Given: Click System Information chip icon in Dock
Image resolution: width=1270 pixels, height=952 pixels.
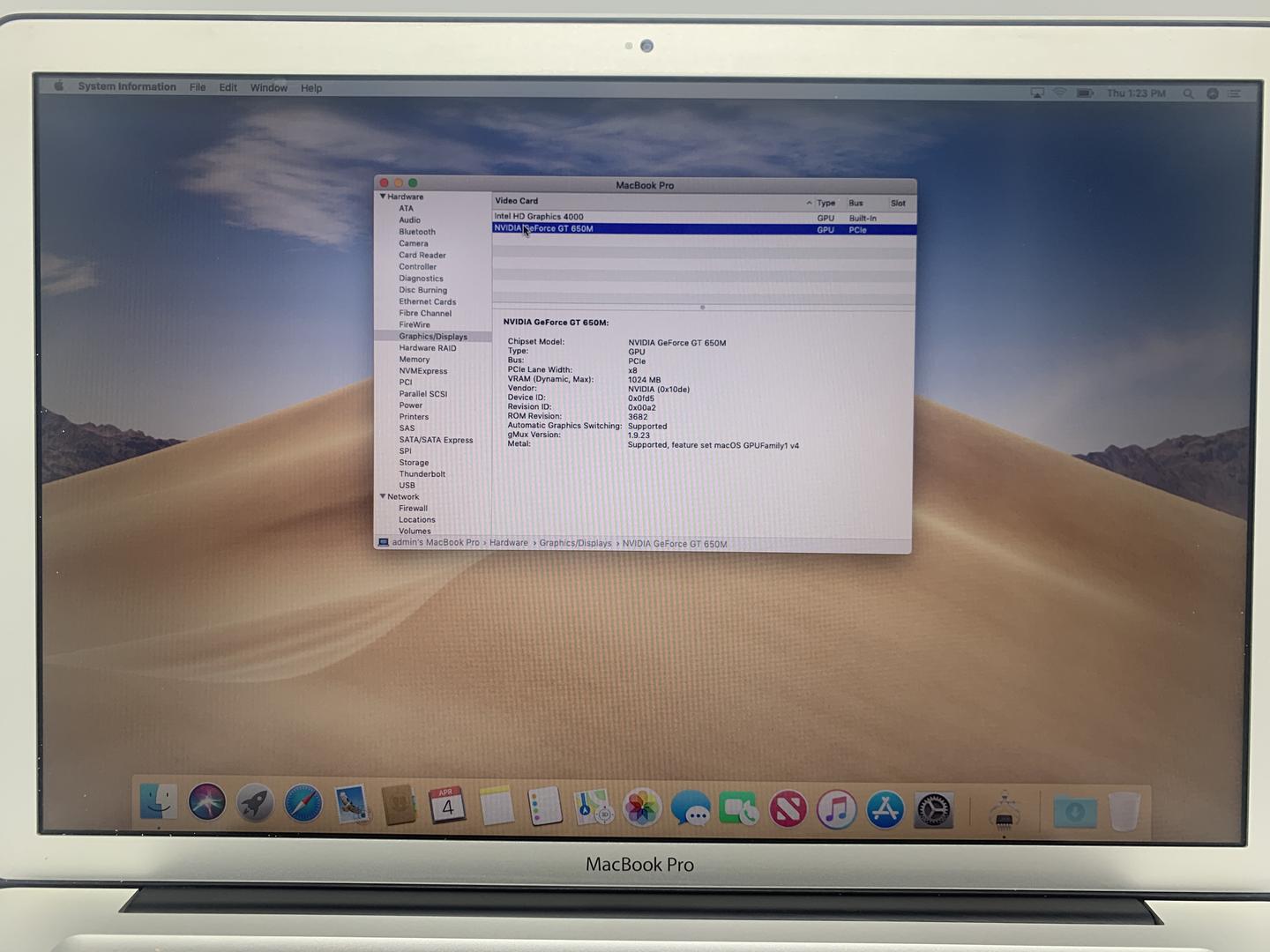Looking at the screenshot, I should (1004, 809).
